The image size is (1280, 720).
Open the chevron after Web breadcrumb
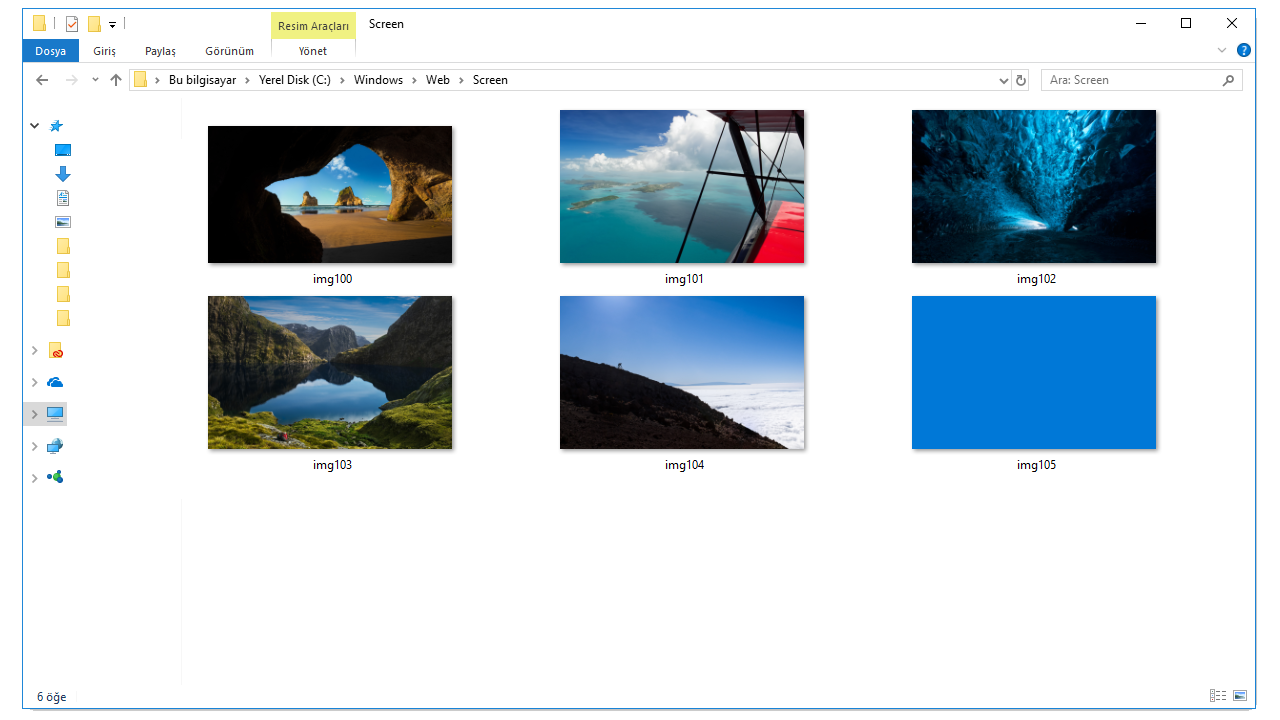tap(461, 80)
